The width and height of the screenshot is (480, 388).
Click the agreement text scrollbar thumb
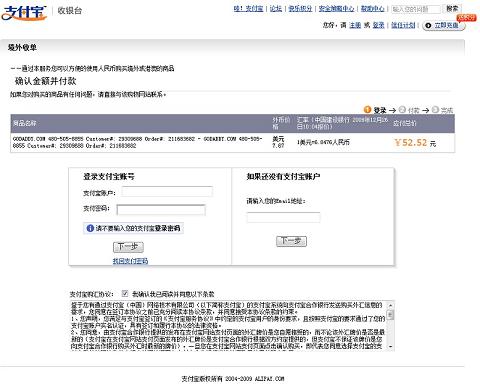tap(391, 314)
